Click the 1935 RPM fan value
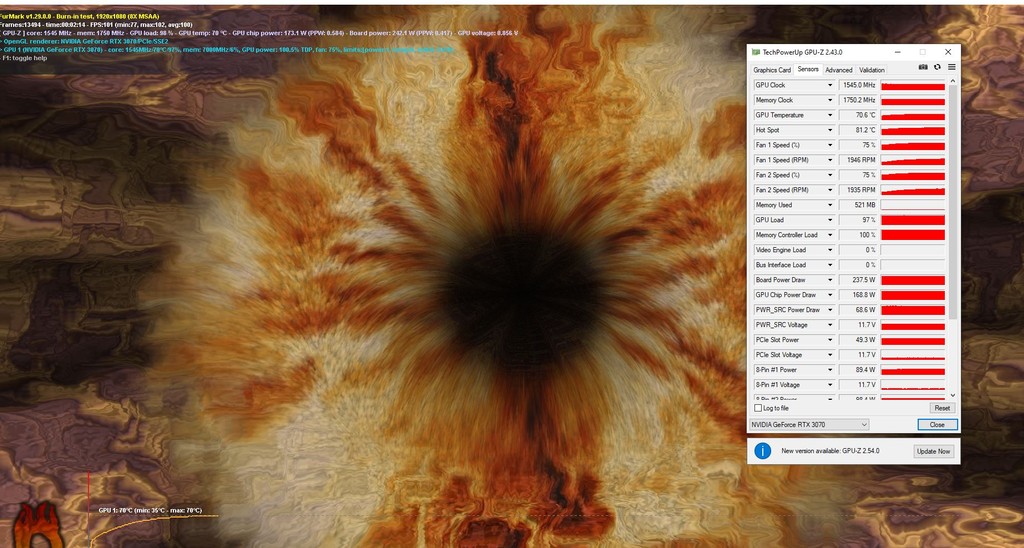Viewport: 1024px width, 548px height. [x=858, y=191]
